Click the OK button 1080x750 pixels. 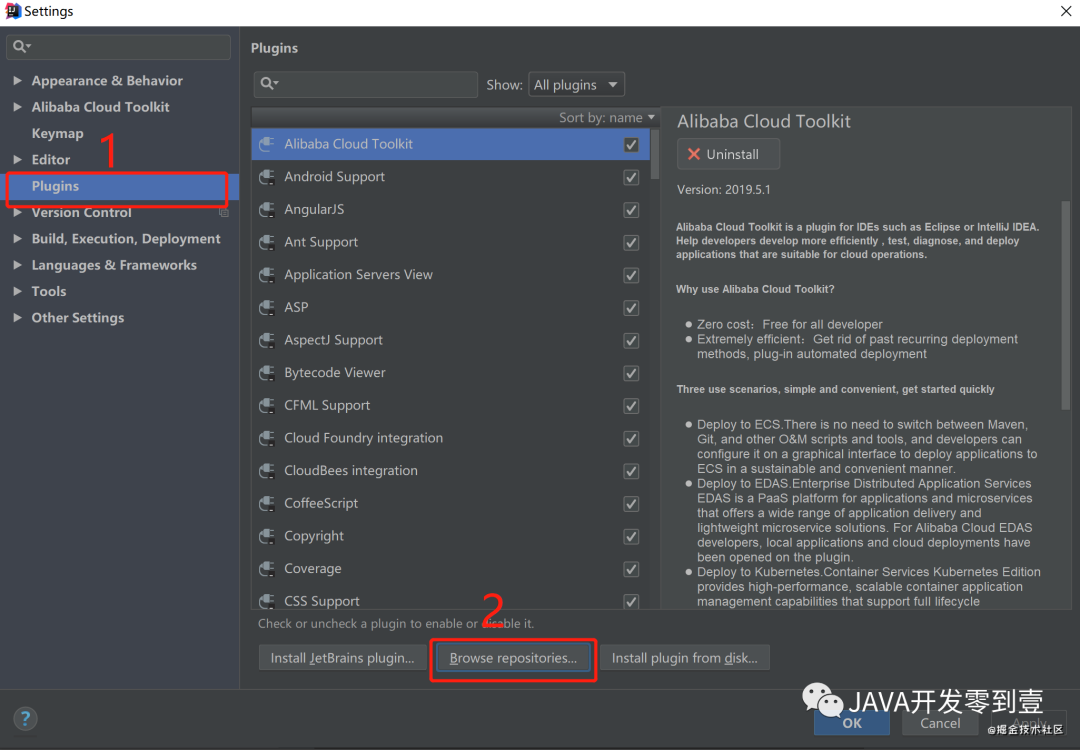point(852,723)
